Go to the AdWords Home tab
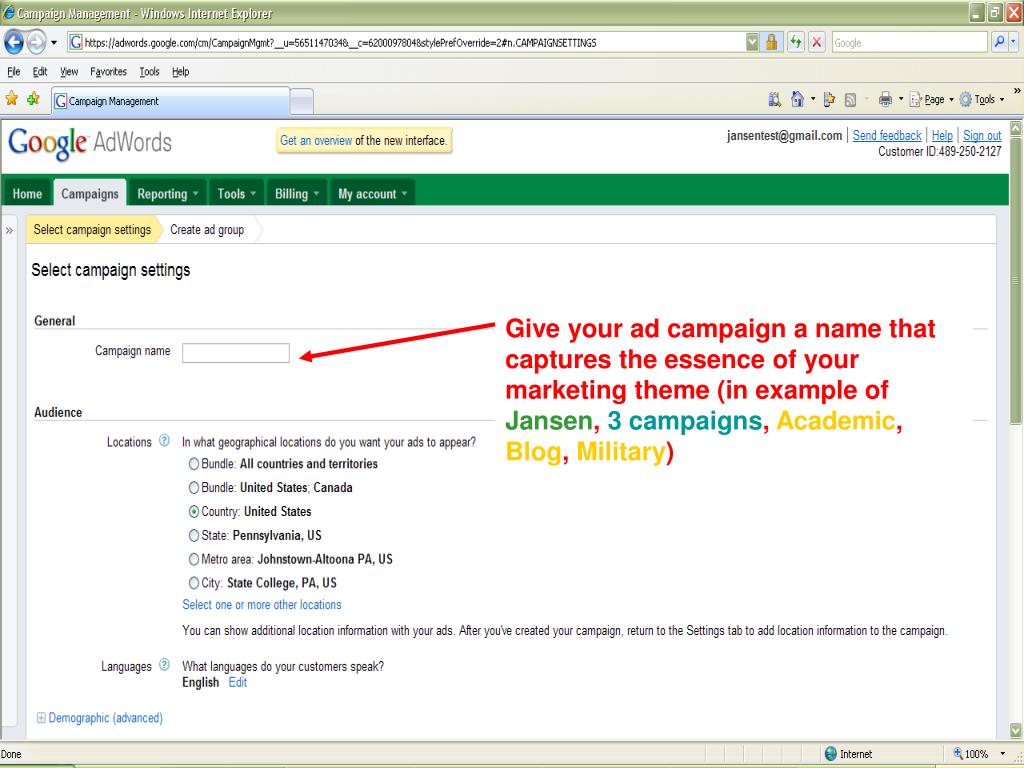This screenshot has height=768, width=1024. (27, 193)
